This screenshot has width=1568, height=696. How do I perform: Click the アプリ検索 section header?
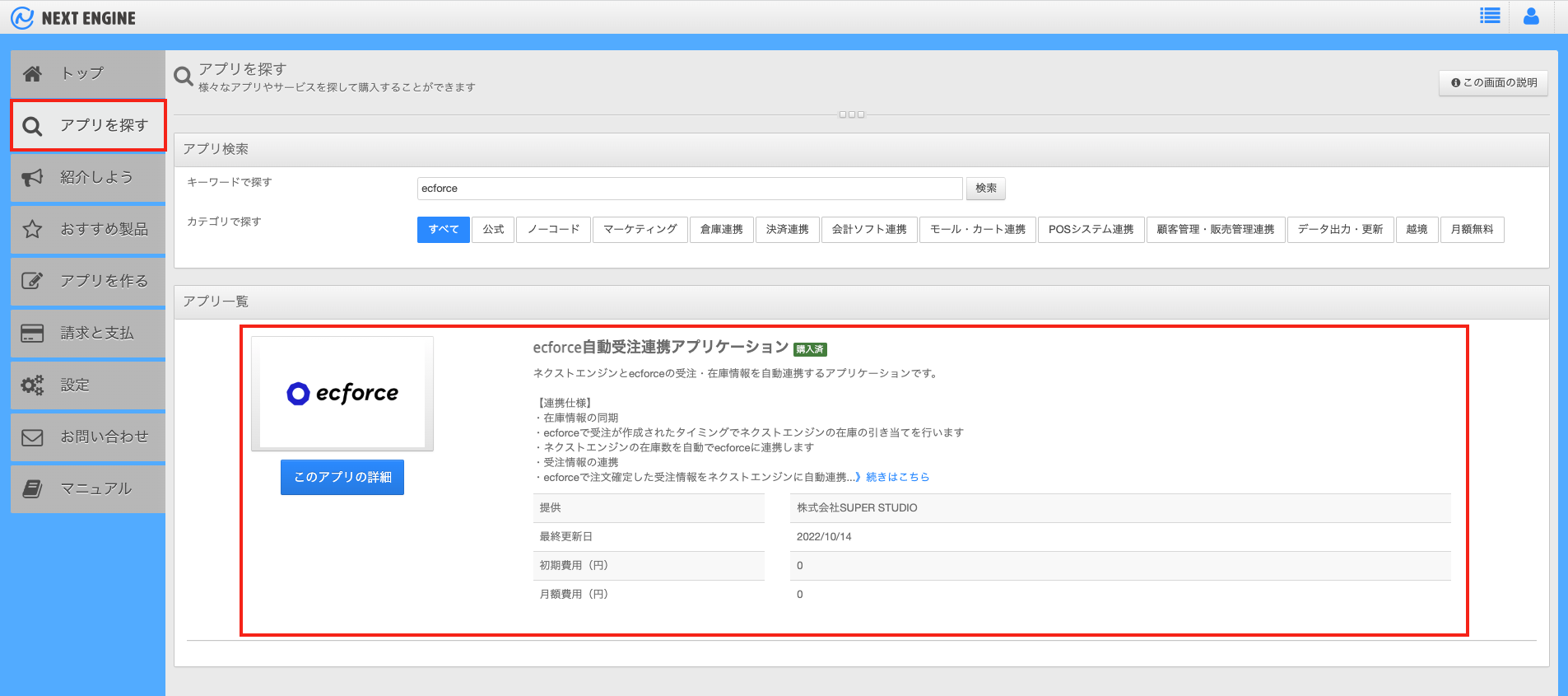pyautogui.click(x=861, y=149)
